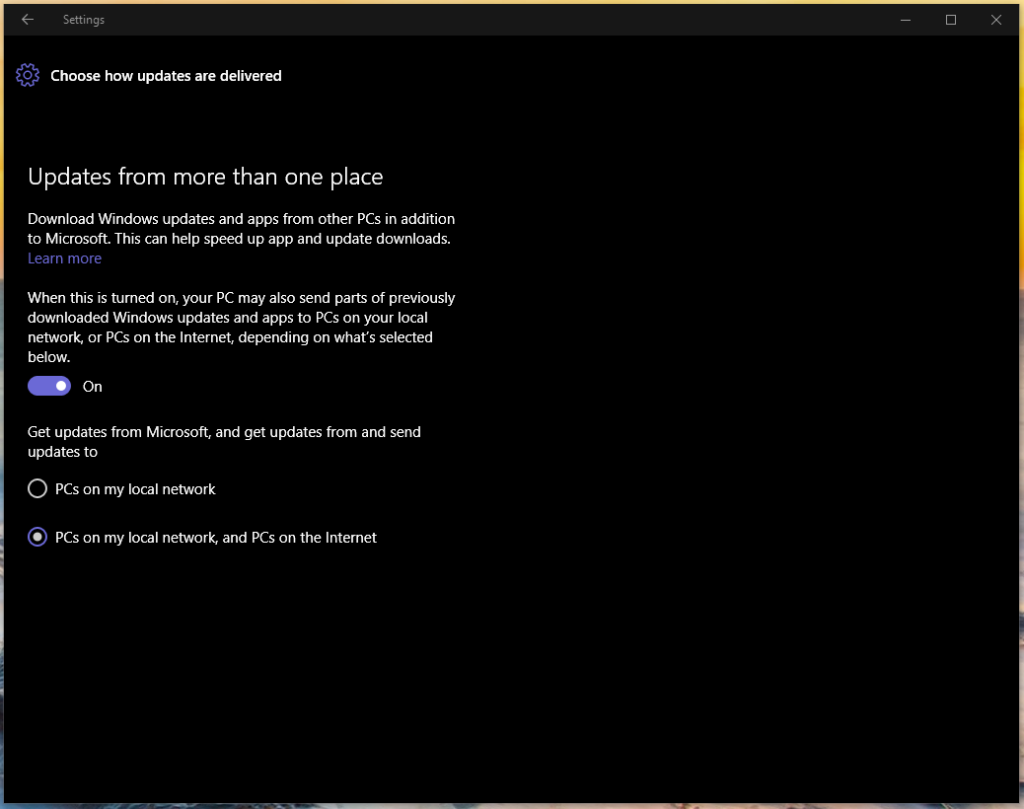Screen dimensions: 1024x809
Task: Select the local network and Internet radio circle
Action: point(37,537)
